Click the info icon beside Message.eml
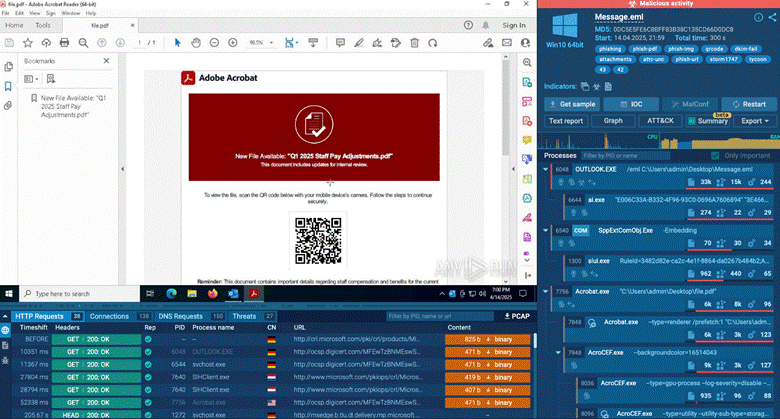Image resolution: width=780 pixels, height=419 pixels. pos(758,17)
